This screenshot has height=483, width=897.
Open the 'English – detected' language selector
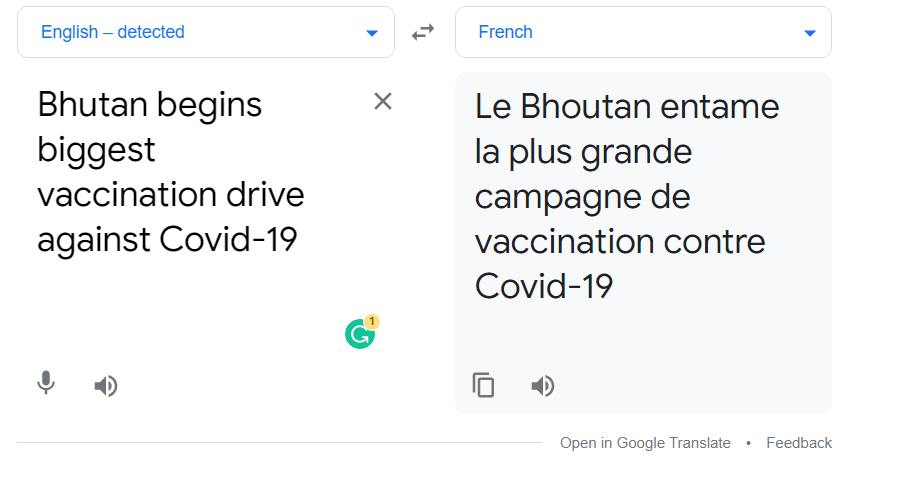coord(206,32)
